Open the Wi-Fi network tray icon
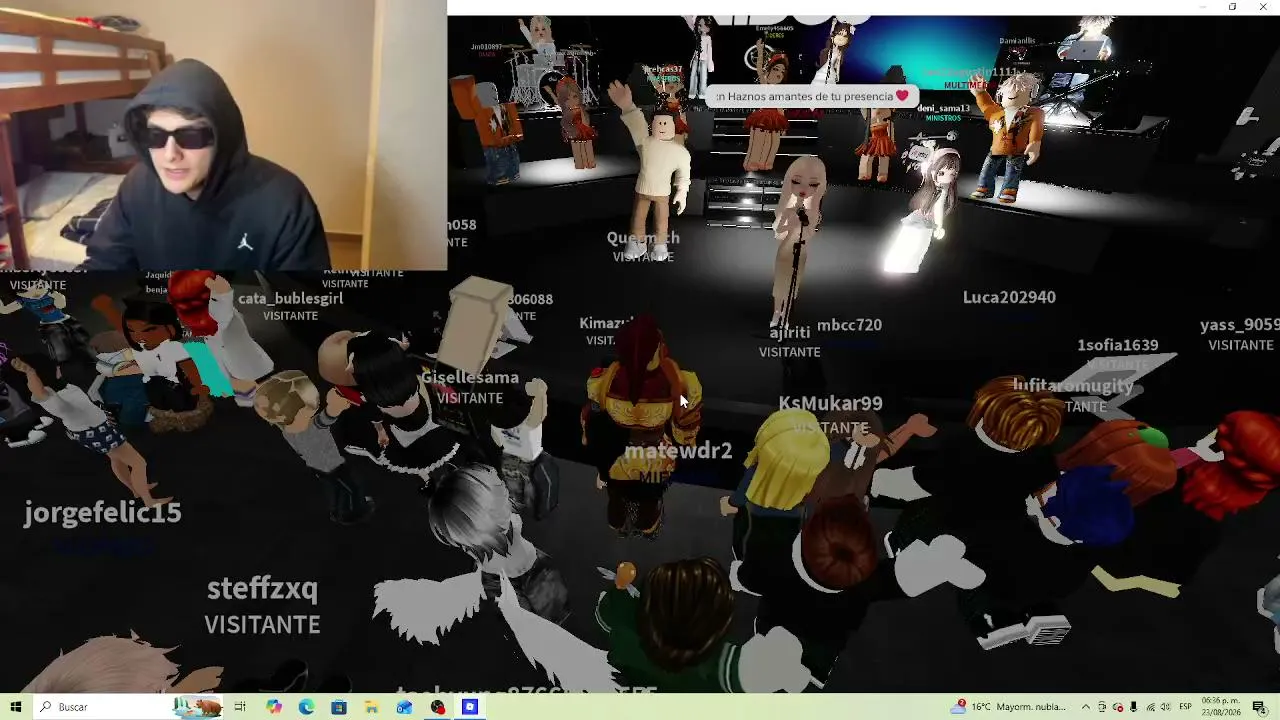This screenshot has width=1280, height=720. click(1150, 707)
